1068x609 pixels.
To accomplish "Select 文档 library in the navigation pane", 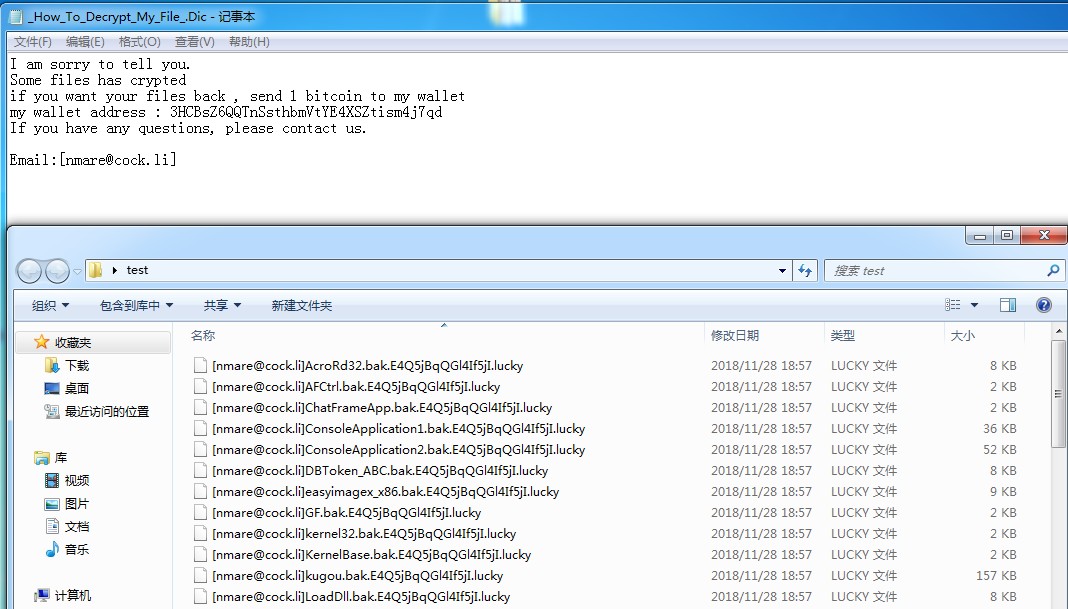I will click(x=77, y=527).
